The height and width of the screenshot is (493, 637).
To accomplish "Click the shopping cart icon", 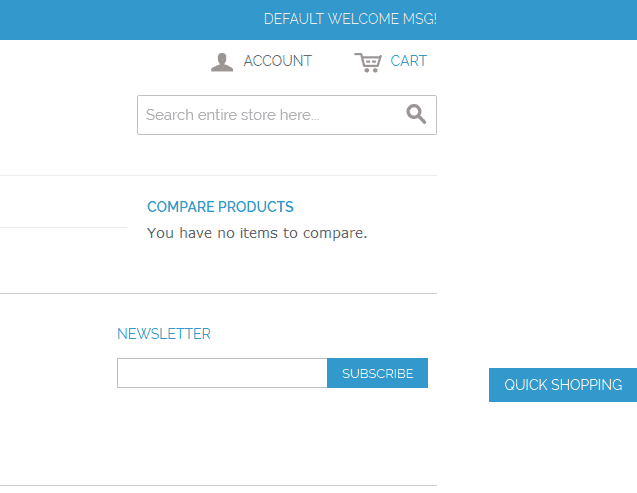I will click(x=368, y=62).
